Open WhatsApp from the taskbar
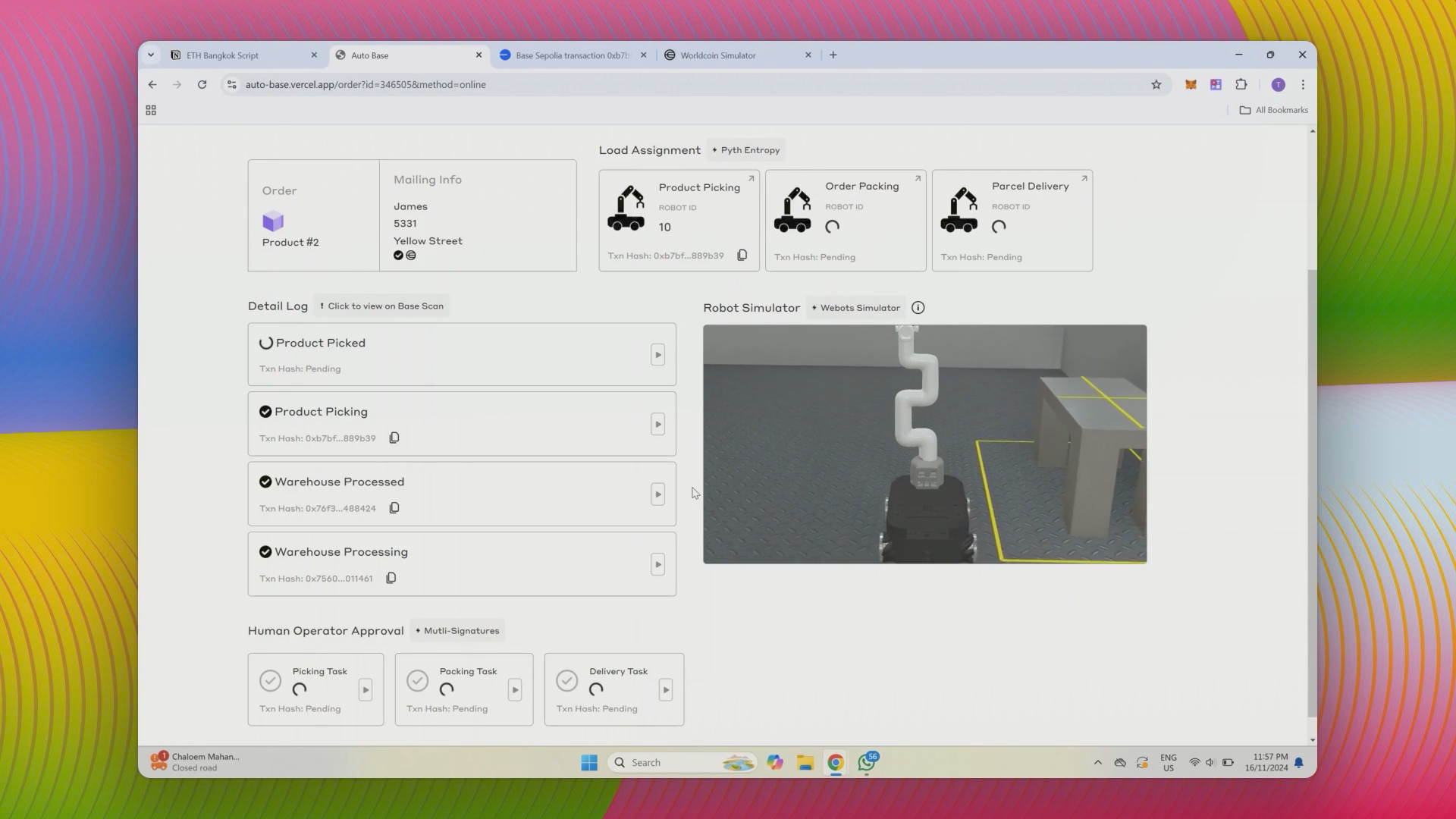The image size is (1456, 819). 867,762
